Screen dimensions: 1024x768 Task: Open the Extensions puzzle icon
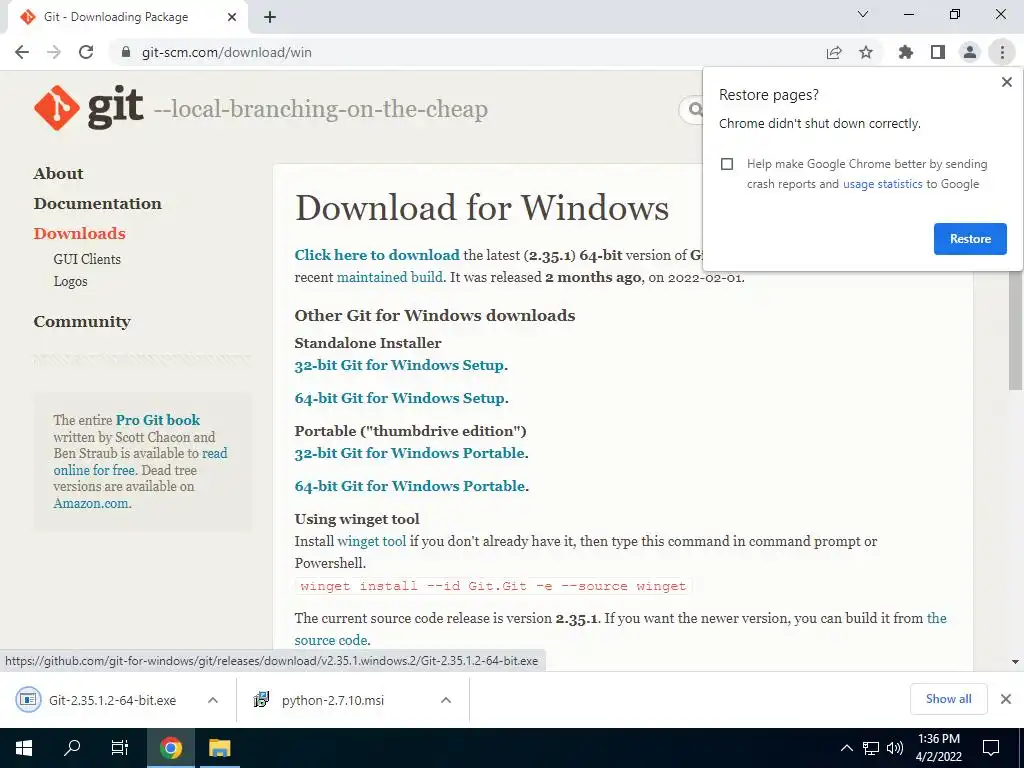(906, 52)
